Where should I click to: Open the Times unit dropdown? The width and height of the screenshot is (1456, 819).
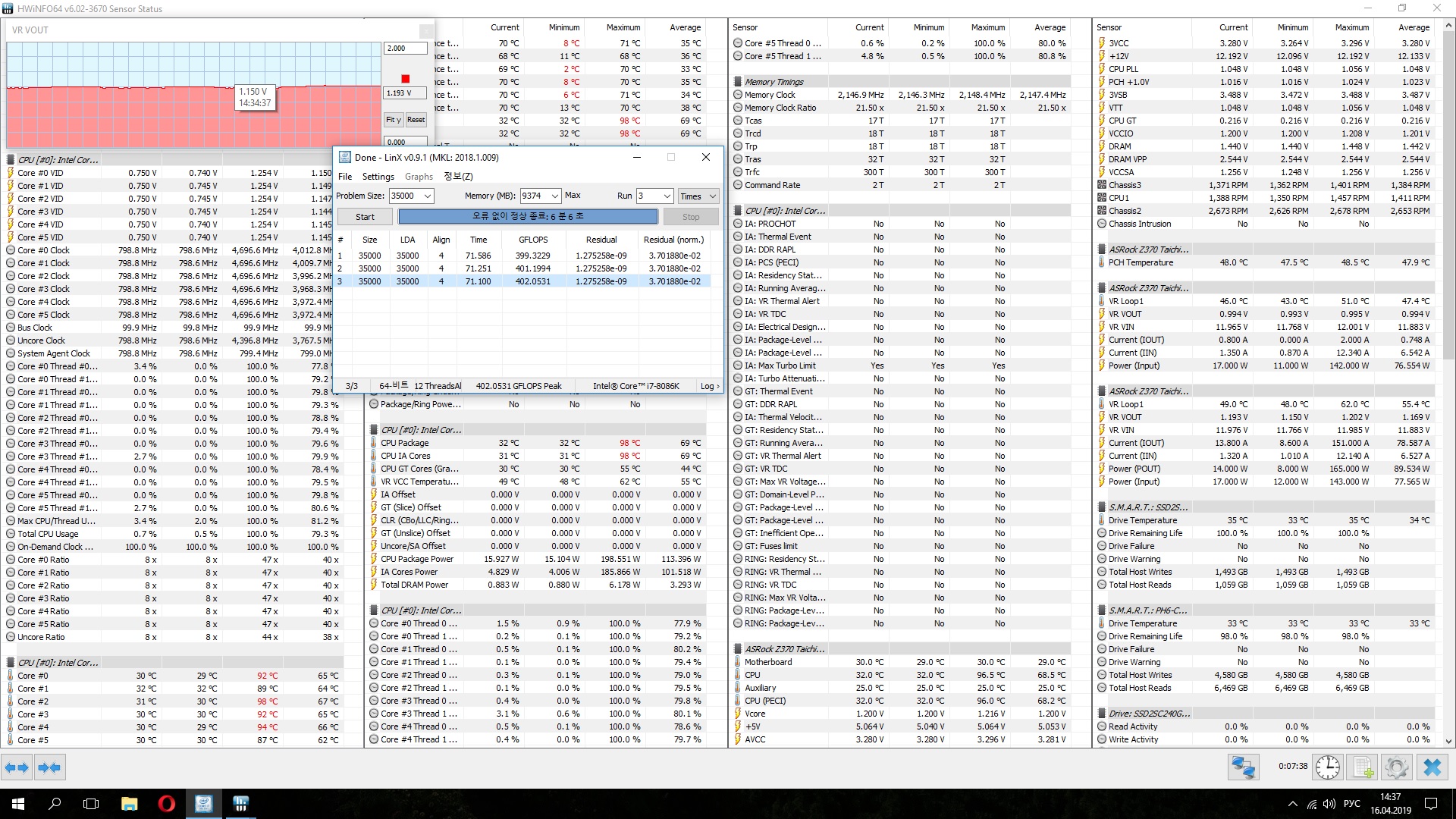(712, 196)
